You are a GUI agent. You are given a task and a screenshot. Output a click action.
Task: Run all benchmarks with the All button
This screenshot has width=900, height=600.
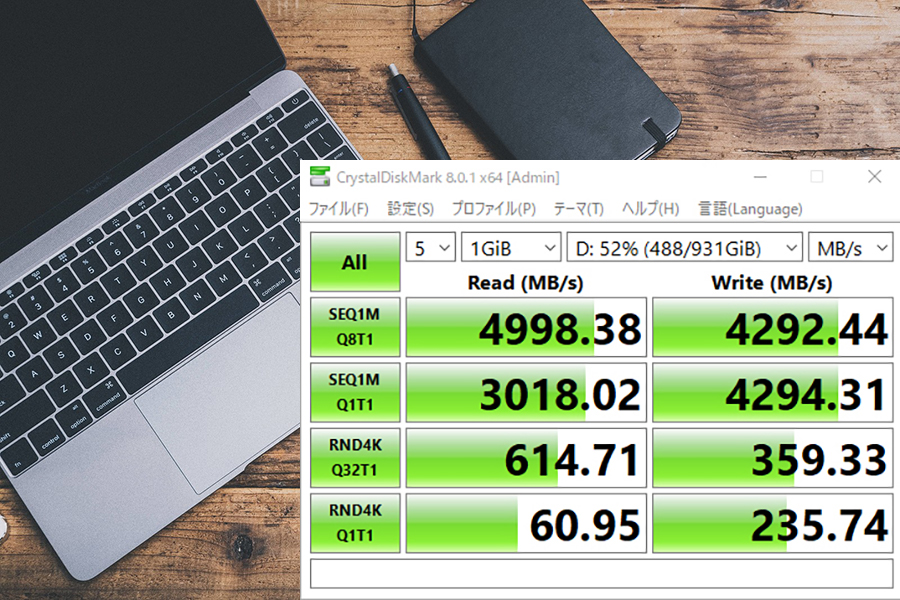(x=355, y=262)
